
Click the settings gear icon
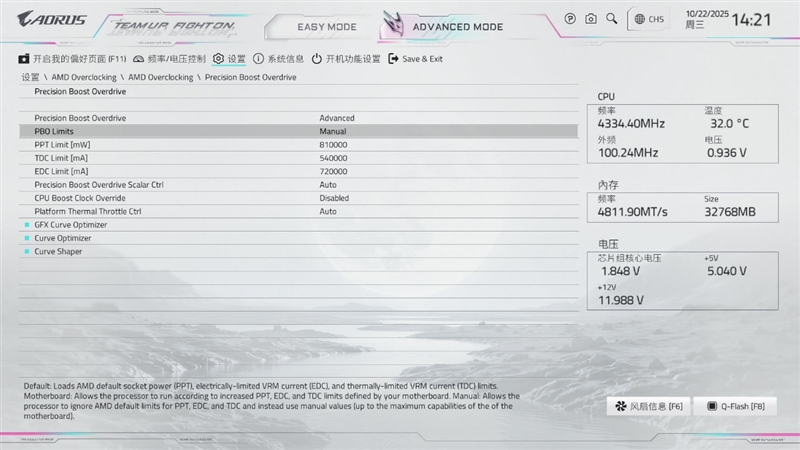pos(218,59)
